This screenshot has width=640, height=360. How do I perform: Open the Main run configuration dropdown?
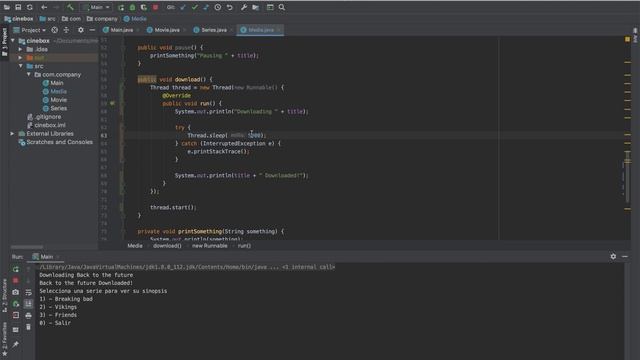(97, 7)
